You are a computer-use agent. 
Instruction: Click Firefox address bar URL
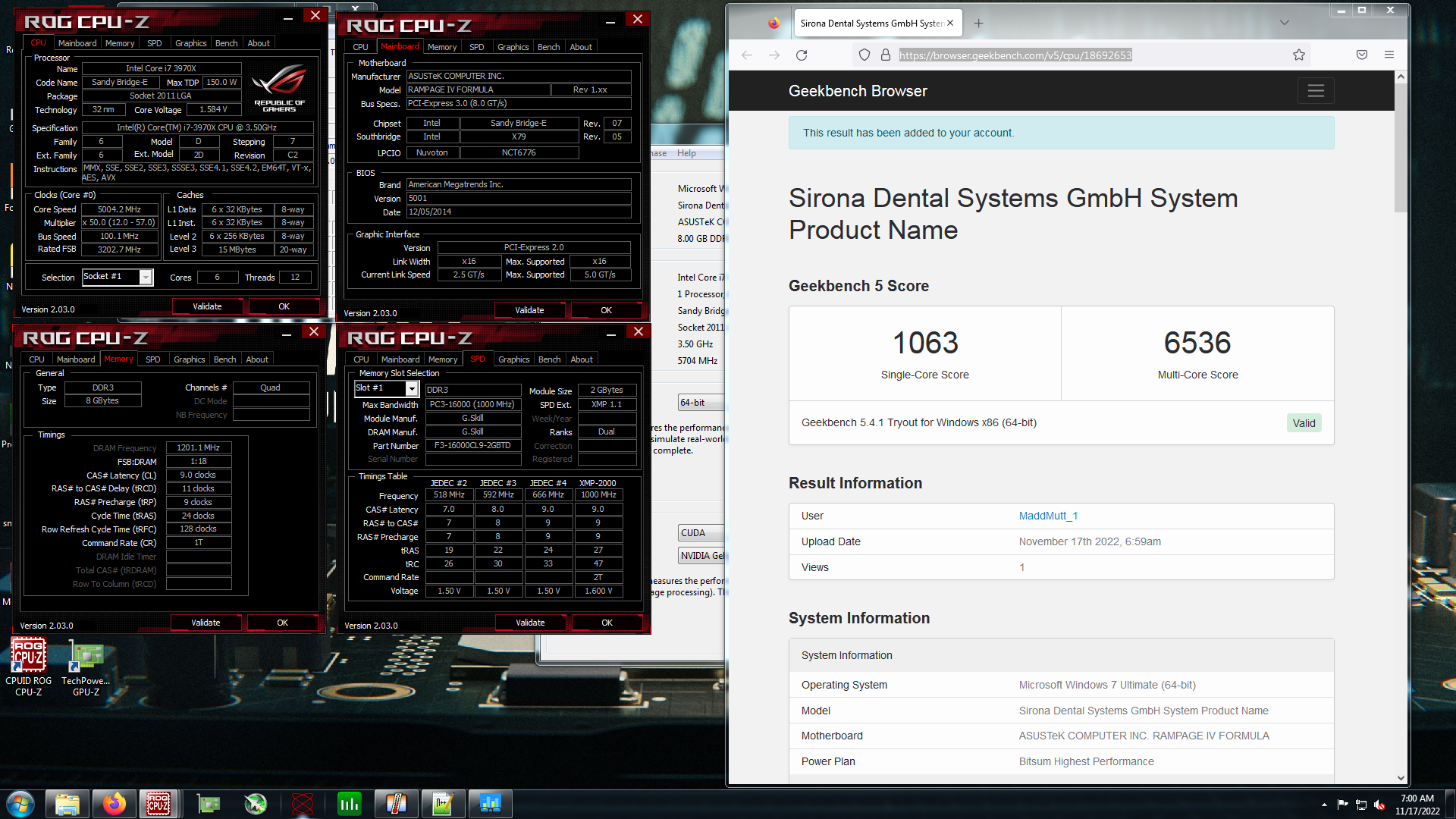point(1015,55)
